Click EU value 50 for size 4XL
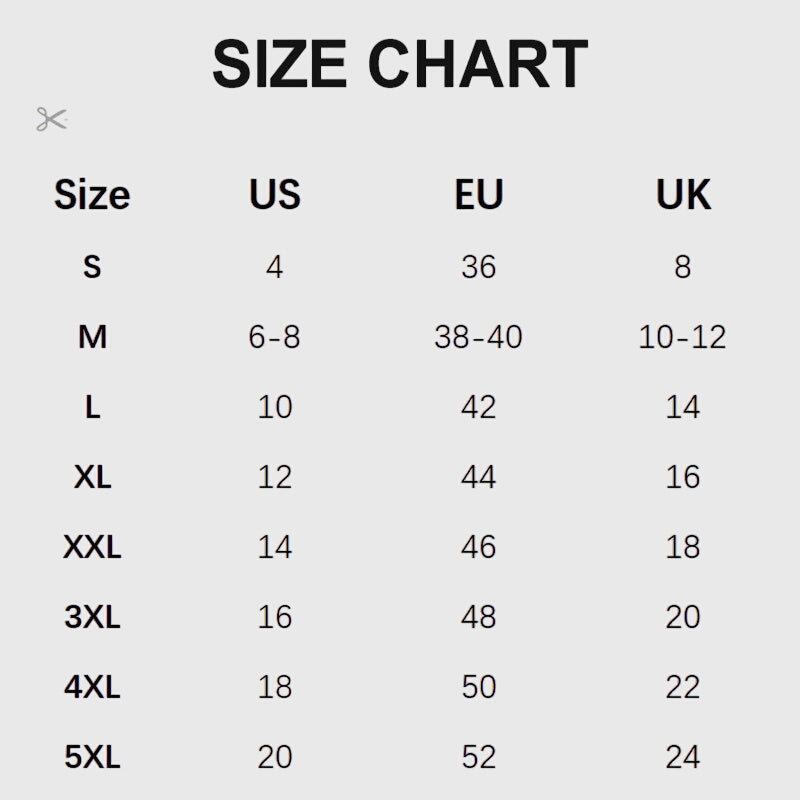 (x=478, y=687)
